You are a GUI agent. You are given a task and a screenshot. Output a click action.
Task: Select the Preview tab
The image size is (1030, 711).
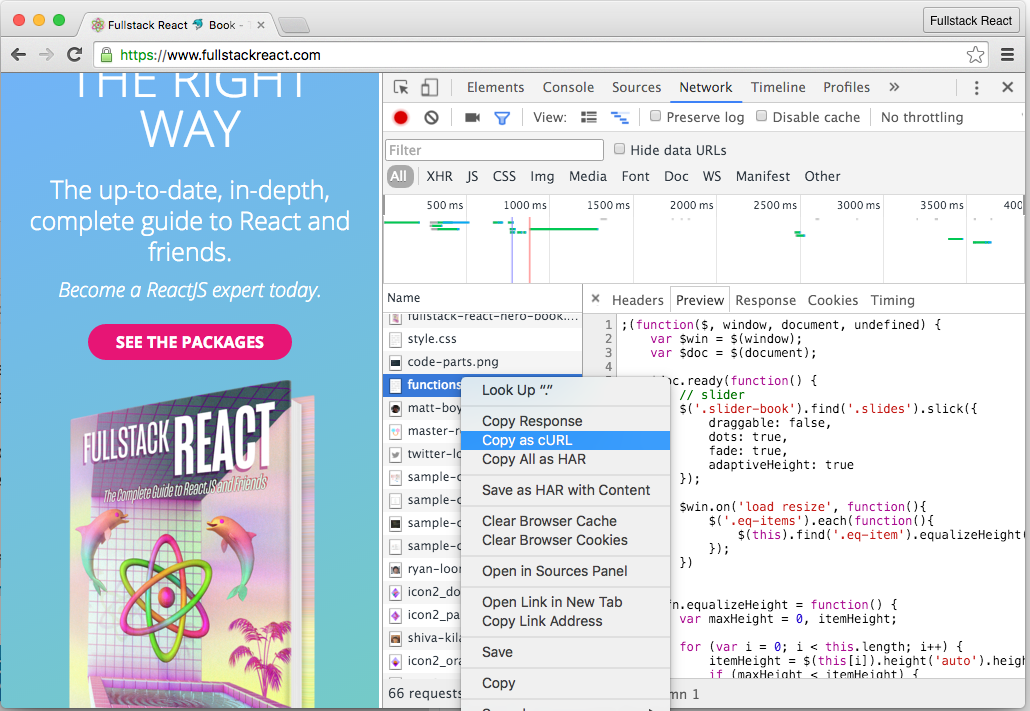coord(700,300)
